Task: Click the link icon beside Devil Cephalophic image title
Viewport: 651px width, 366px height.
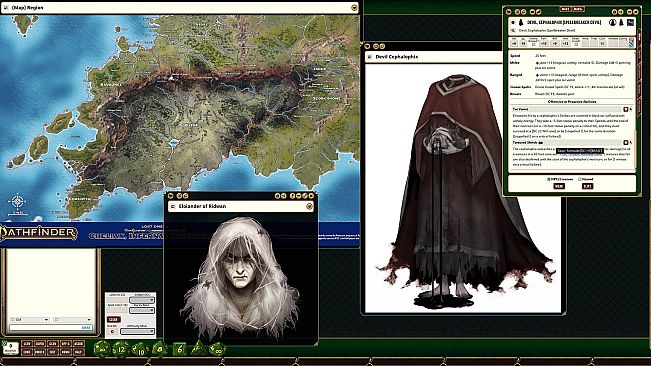Action: (x=370, y=57)
